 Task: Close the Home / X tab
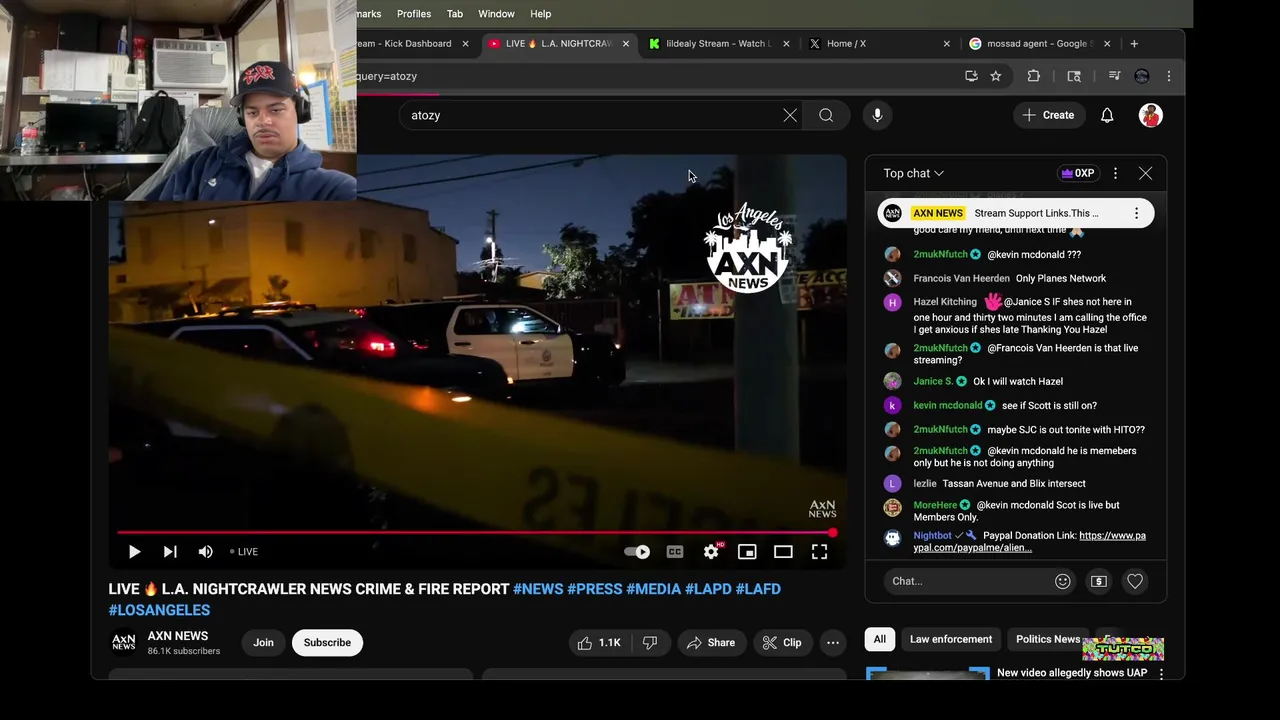click(946, 44)
